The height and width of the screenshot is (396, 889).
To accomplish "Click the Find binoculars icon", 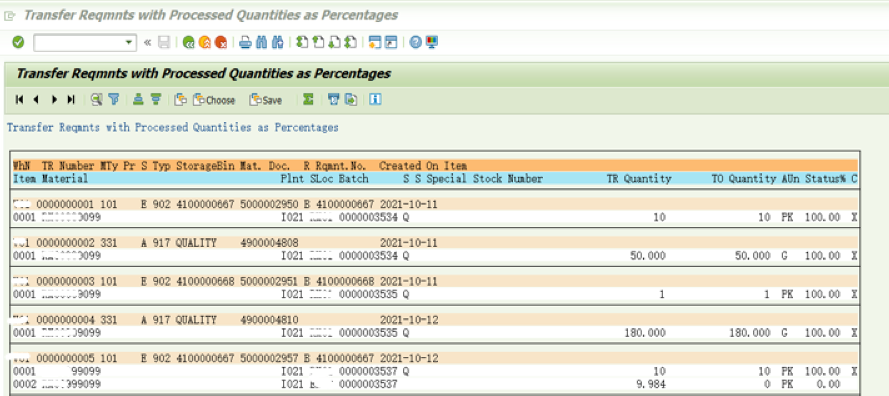I will (261, 43).
